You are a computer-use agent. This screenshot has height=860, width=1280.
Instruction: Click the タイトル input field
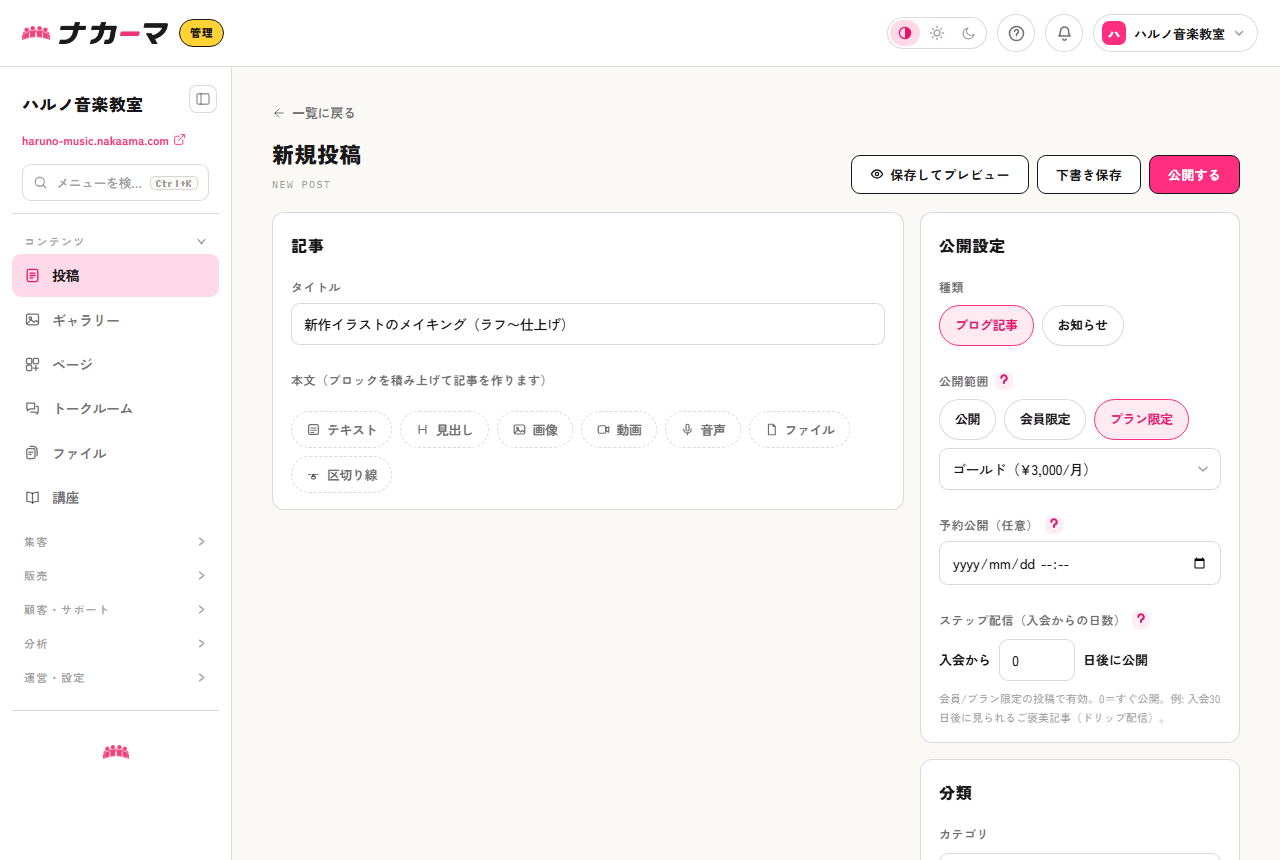click(x=588, y=324)
